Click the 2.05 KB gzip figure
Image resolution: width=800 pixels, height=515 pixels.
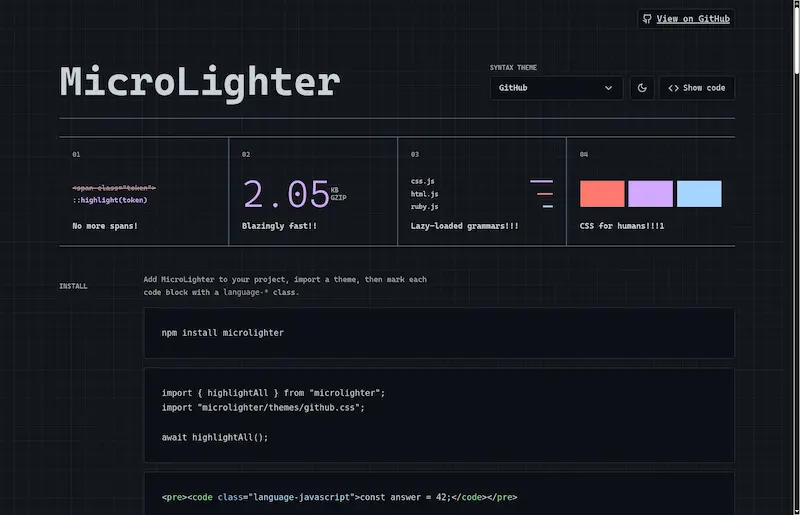coord(294,194)
